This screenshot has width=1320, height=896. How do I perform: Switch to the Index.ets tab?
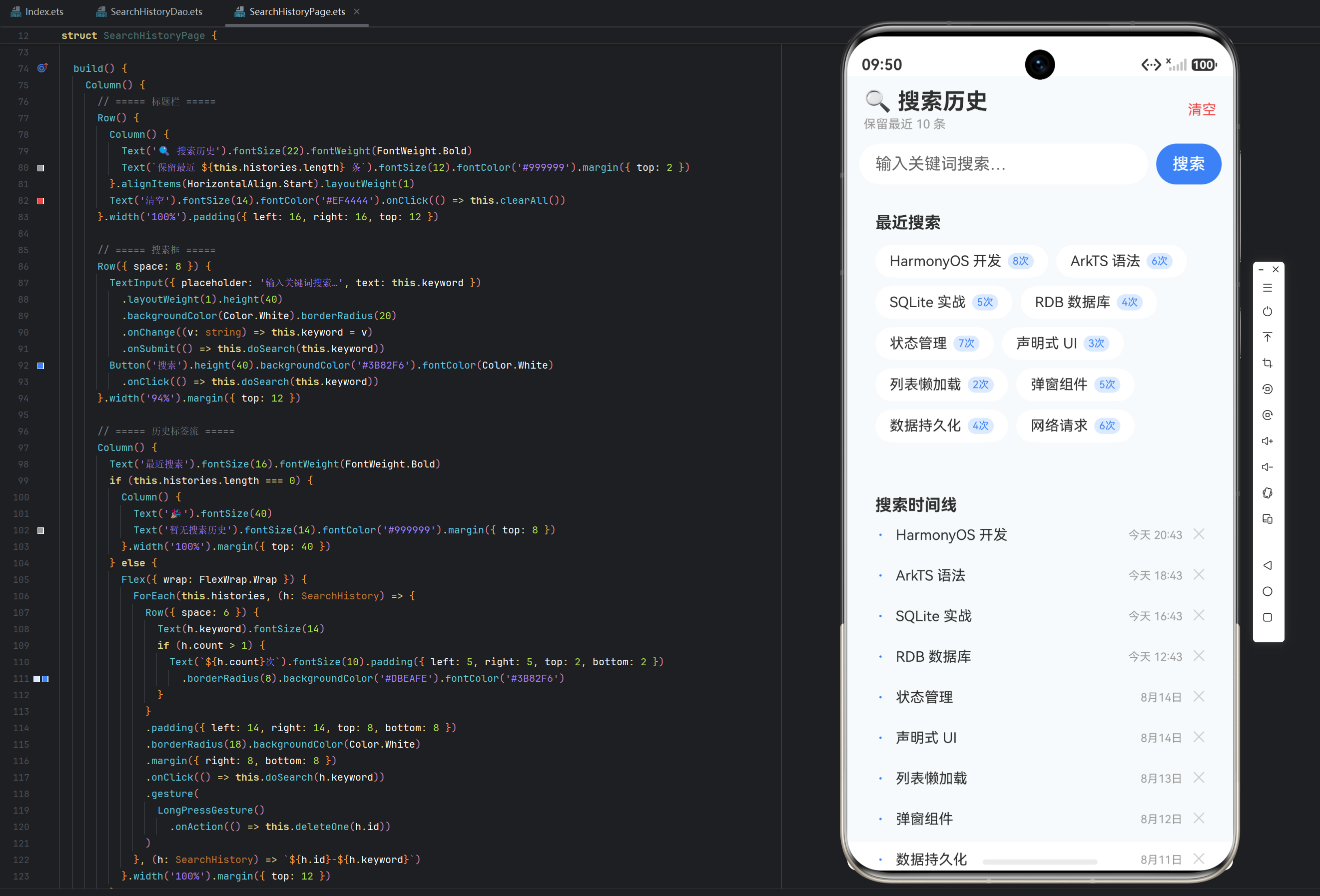pos(37,11)
